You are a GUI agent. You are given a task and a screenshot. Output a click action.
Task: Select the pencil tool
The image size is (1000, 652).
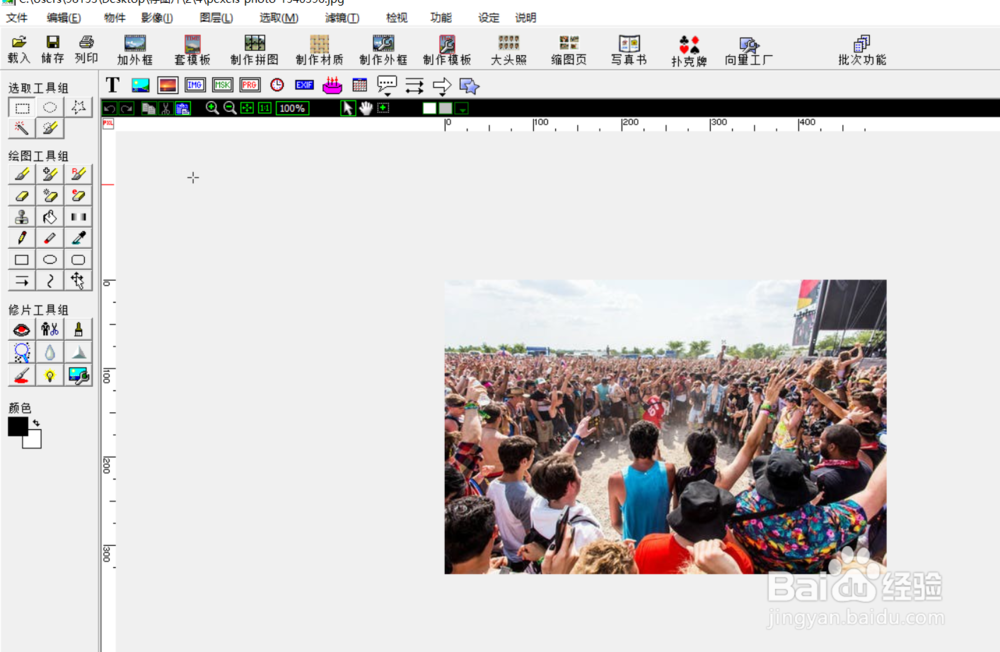click(22, 238)
